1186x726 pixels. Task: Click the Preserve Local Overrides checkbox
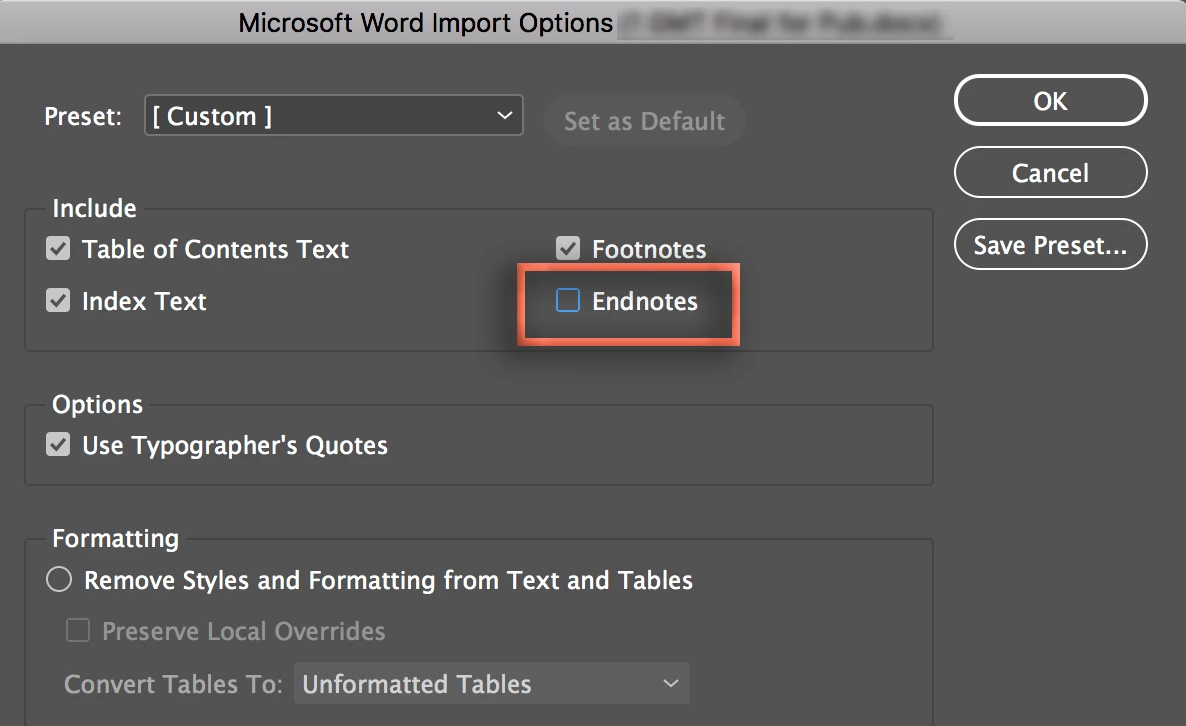pos(77,631)
